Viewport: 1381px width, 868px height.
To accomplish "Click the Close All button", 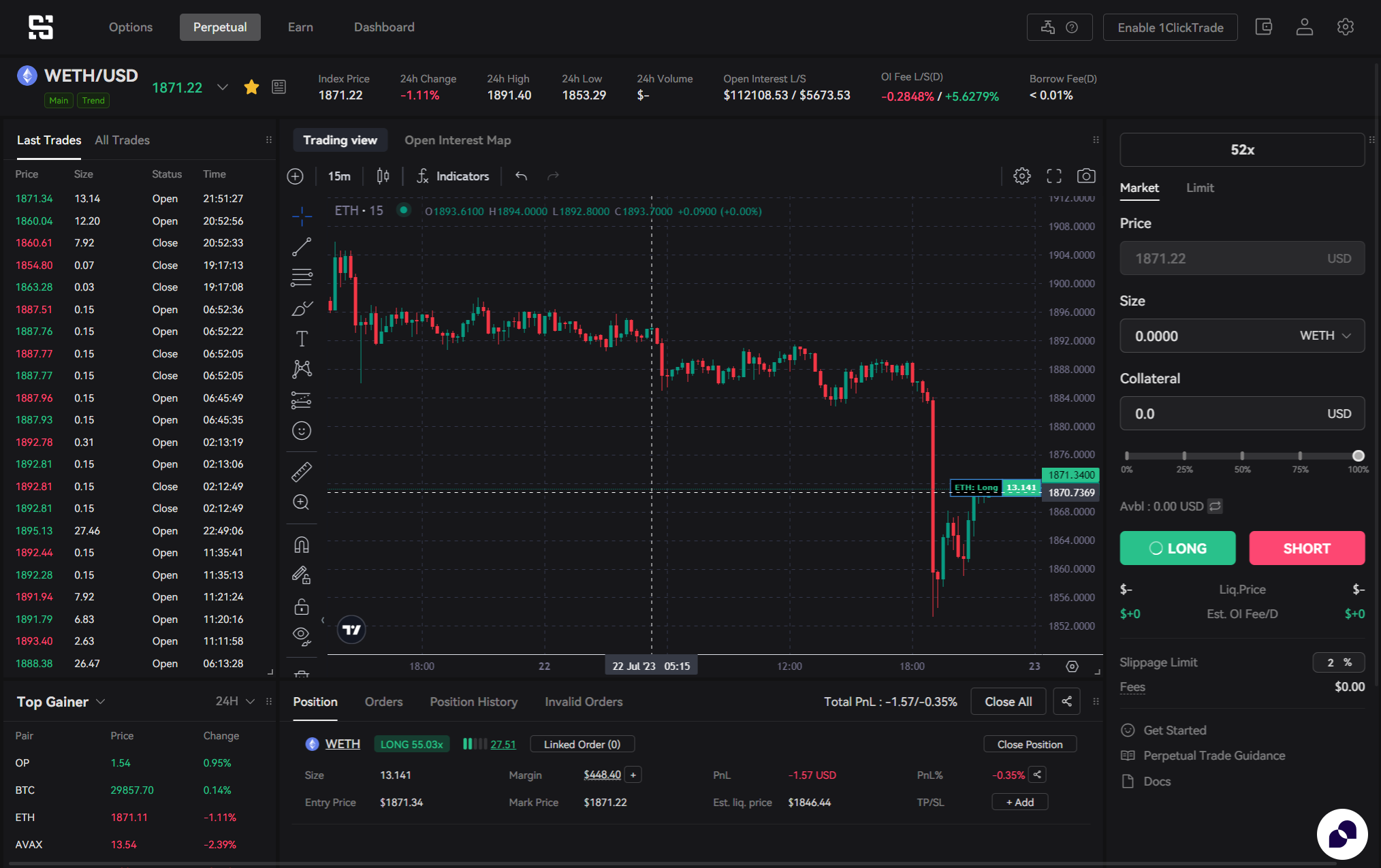I will [1008, 702].
